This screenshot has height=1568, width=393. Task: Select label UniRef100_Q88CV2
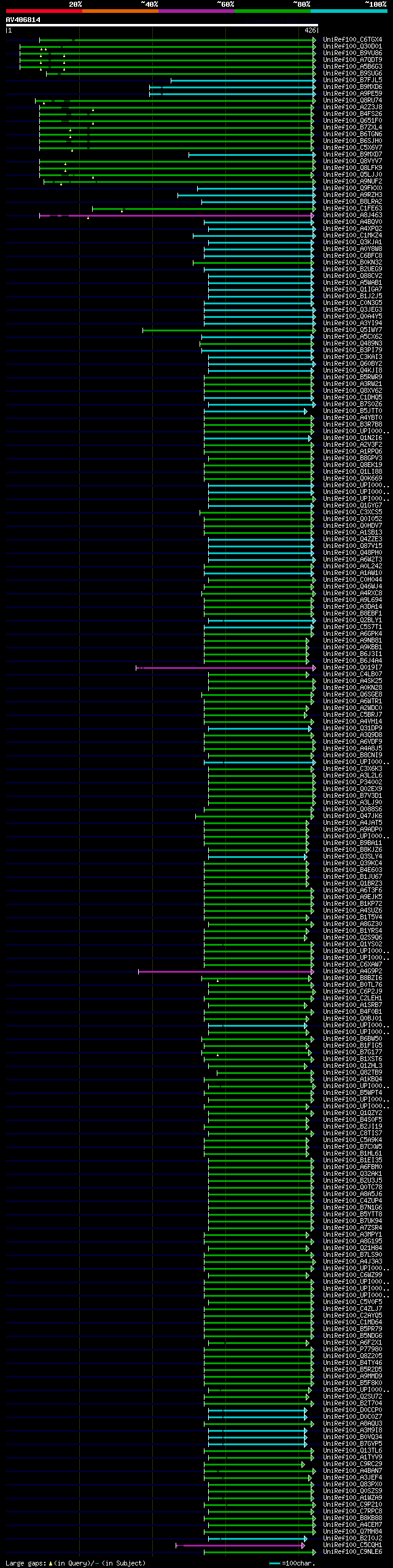tap(352, 276)
